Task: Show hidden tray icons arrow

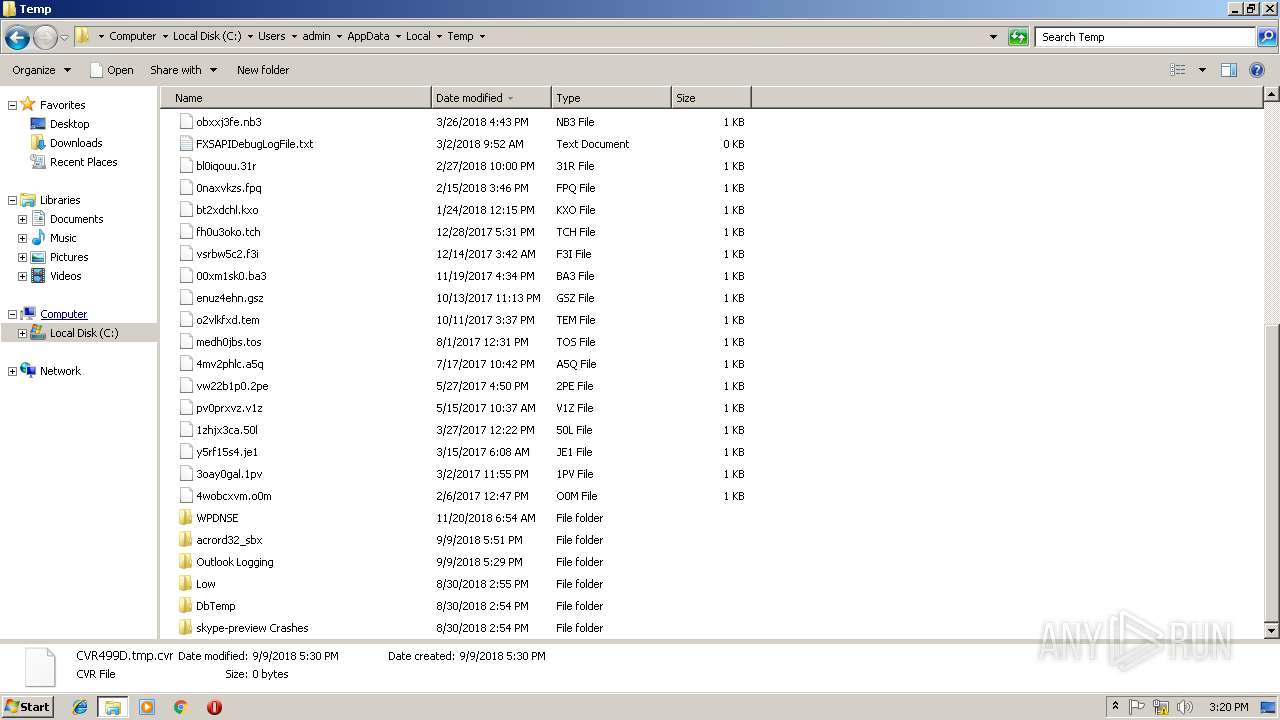Action: pyautogui.click(x=1115, y=707)
